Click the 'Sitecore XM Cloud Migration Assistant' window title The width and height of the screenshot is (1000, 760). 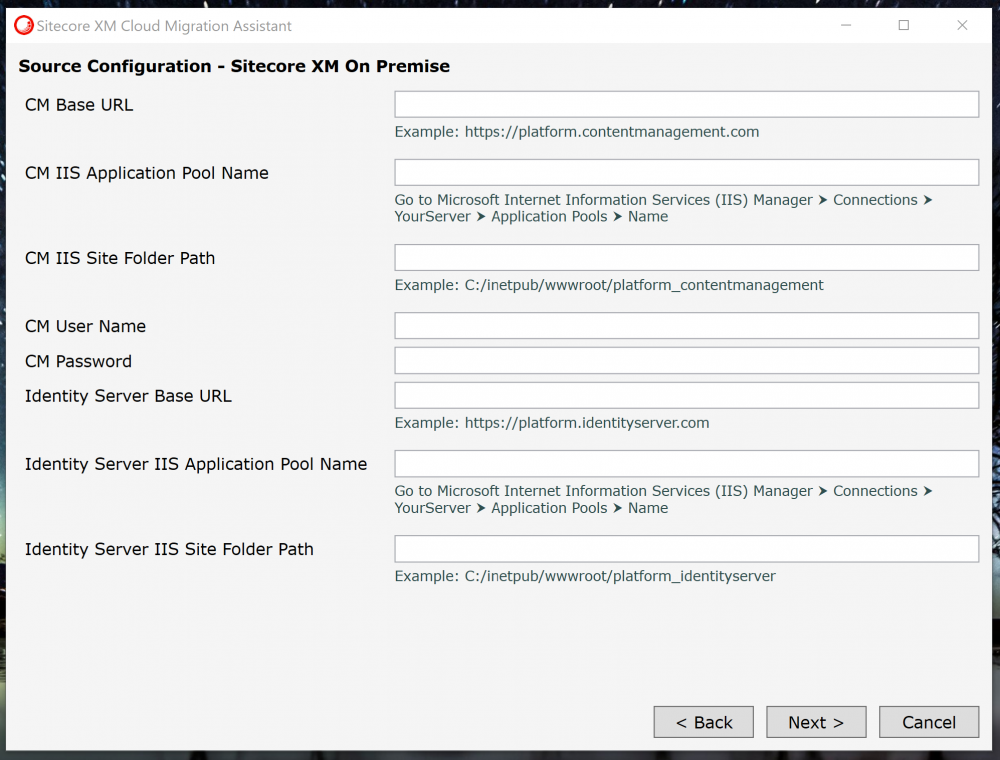click(x=164, y=26)
